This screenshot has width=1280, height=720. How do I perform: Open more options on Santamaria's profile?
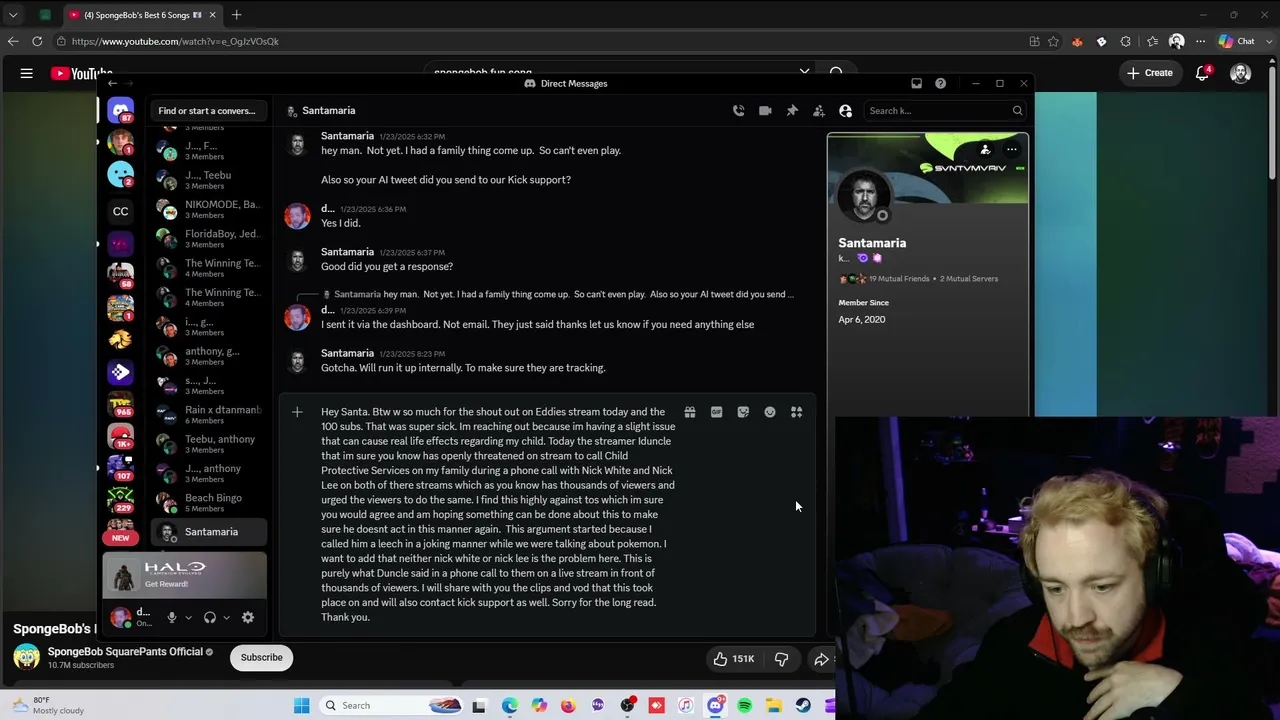(x=1012, y=150)
